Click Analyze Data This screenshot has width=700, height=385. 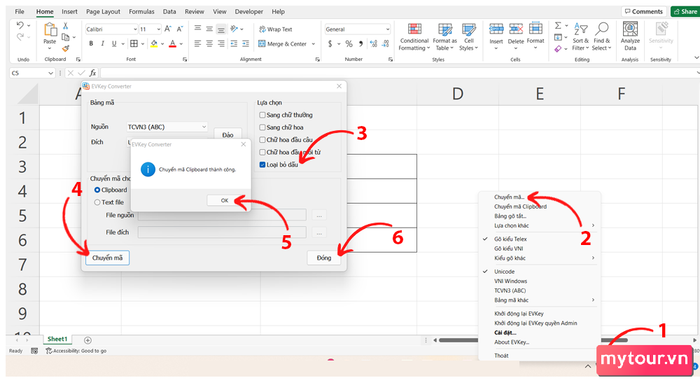630,37
